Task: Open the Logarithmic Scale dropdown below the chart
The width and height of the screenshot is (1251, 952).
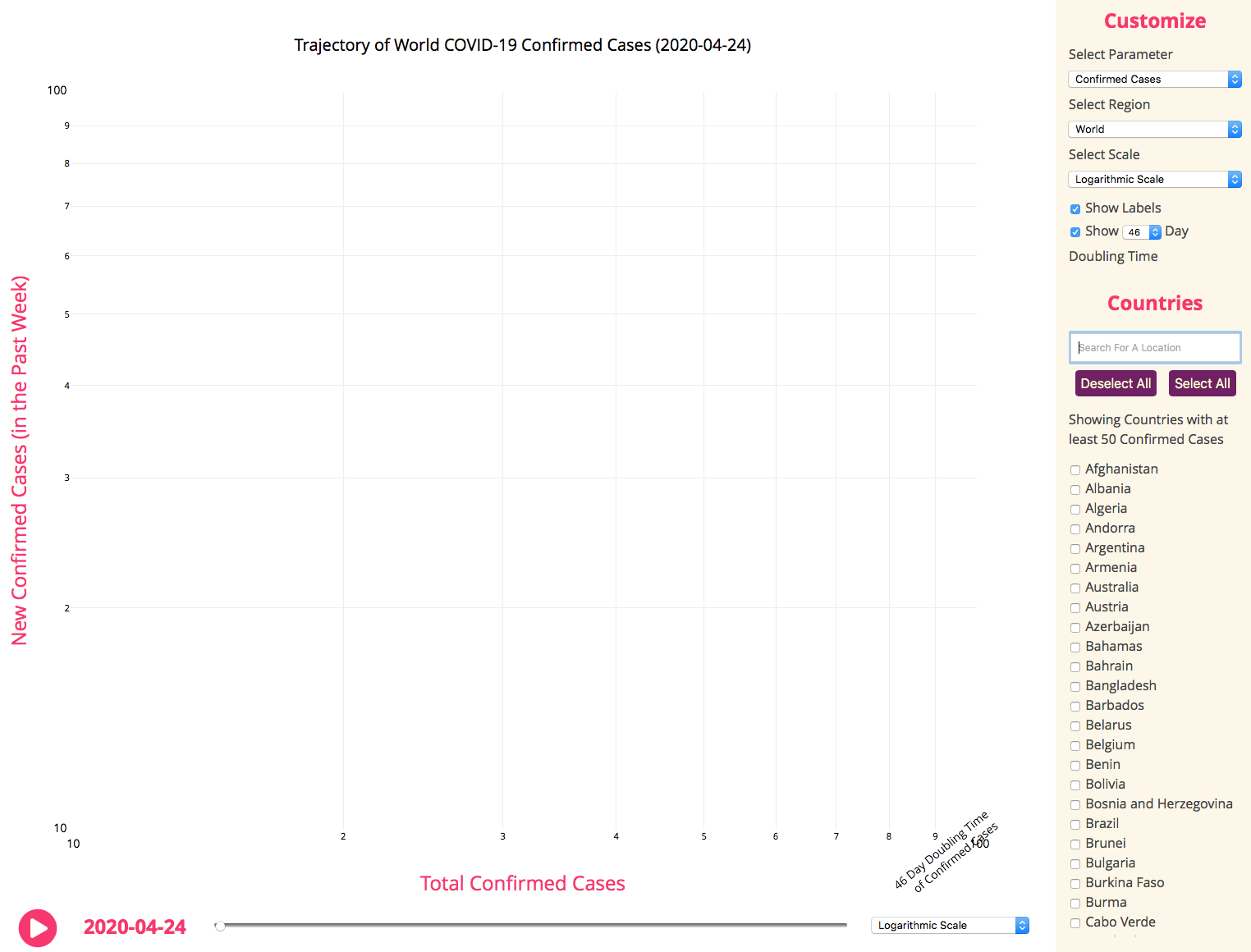Action: pyautogui.click(x=950, y=925)
